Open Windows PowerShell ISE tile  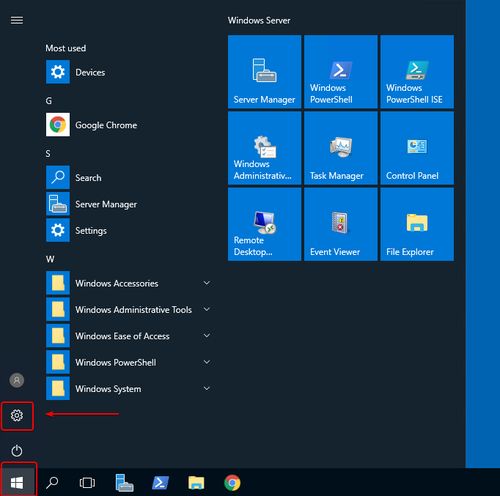click(417, 72)
